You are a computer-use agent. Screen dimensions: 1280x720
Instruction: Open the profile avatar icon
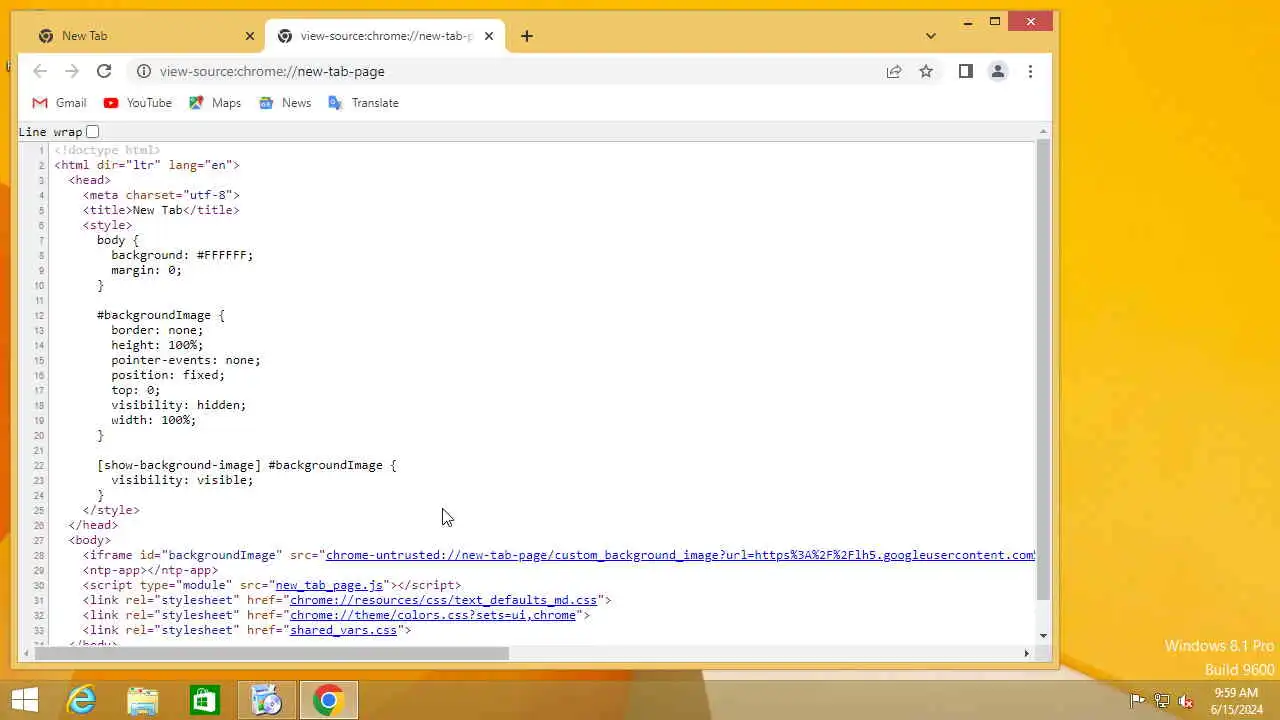(x=997, y=71)
